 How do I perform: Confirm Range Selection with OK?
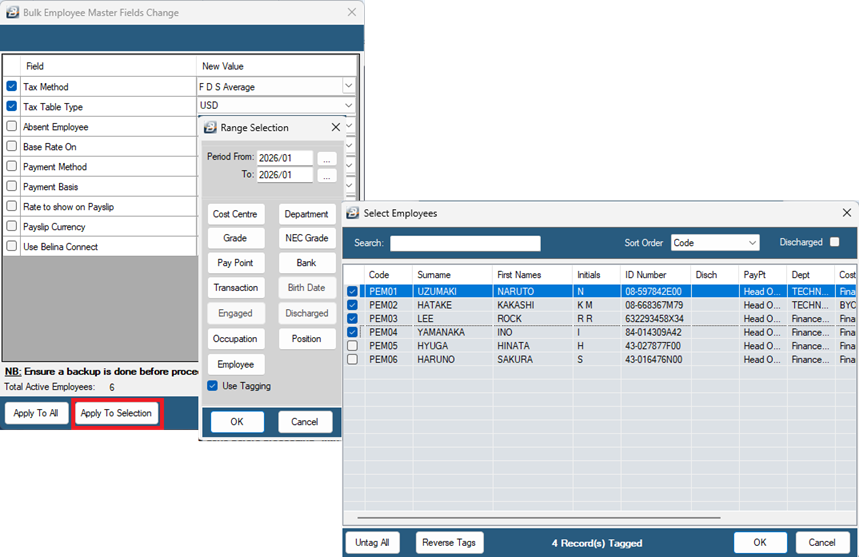237,422
